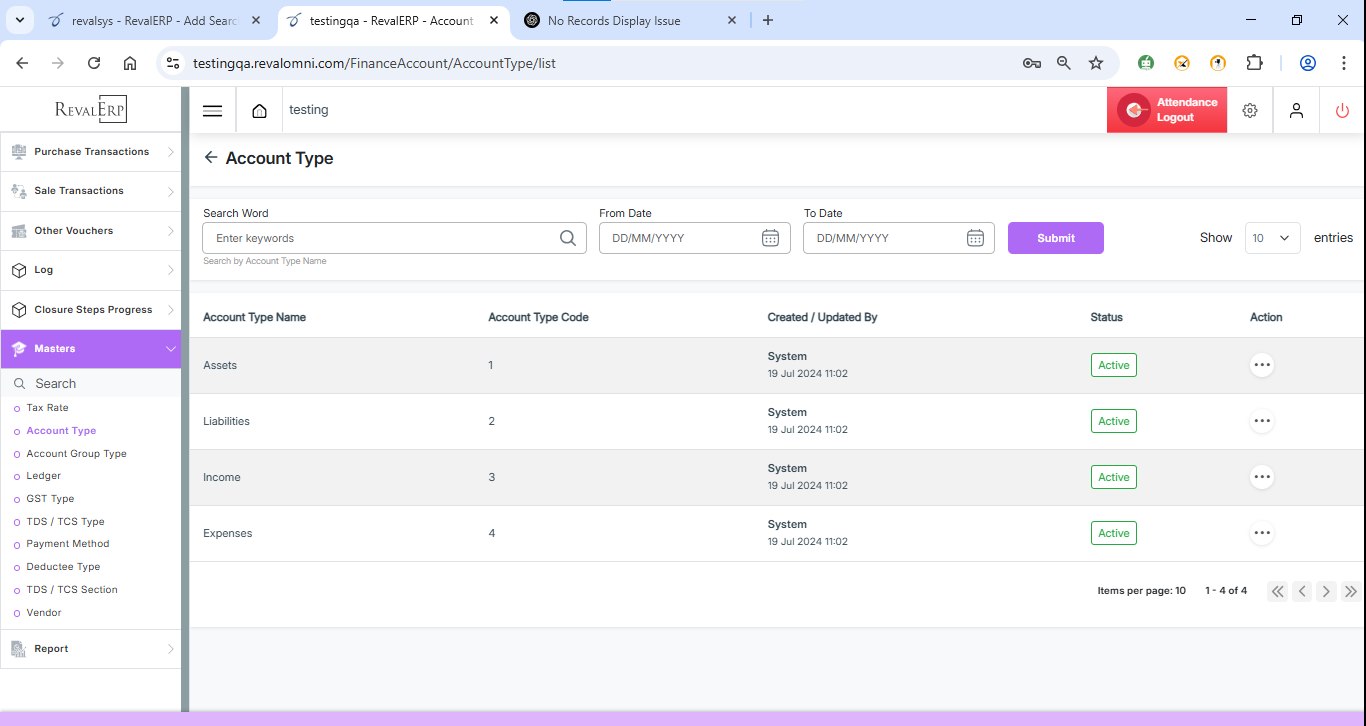Expand the Report sidebar section
The height and width of the screenshot is (726, 1366).
90,649
